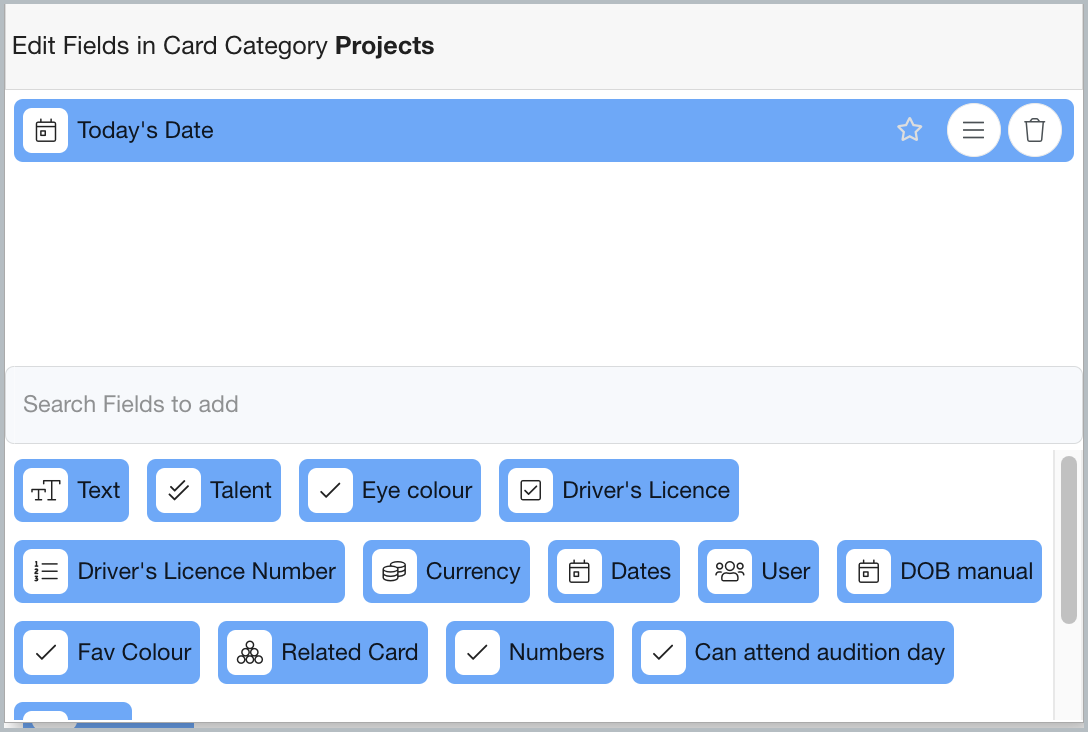
Task: Click the calendar icon beside Today's Date
Action: (x=46, y=131)
